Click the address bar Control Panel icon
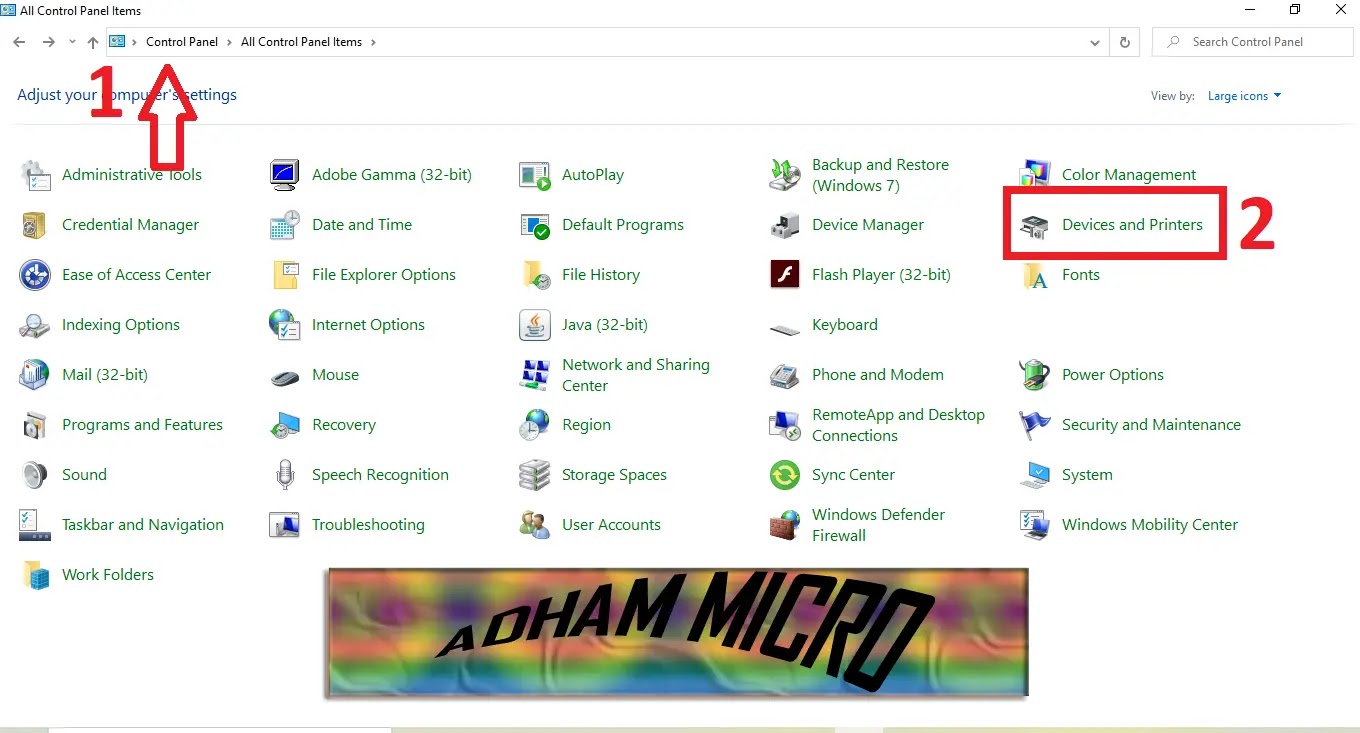1360x733 pixels. [x=118, y=42]
